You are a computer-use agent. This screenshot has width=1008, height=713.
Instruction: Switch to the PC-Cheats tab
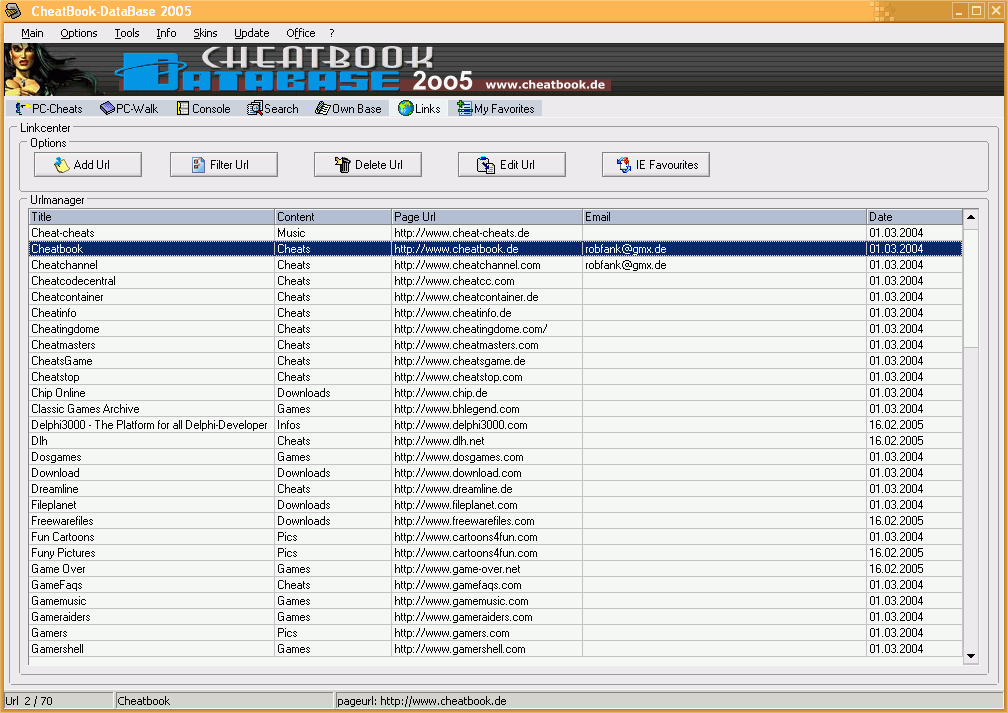(x=49, y=109)
